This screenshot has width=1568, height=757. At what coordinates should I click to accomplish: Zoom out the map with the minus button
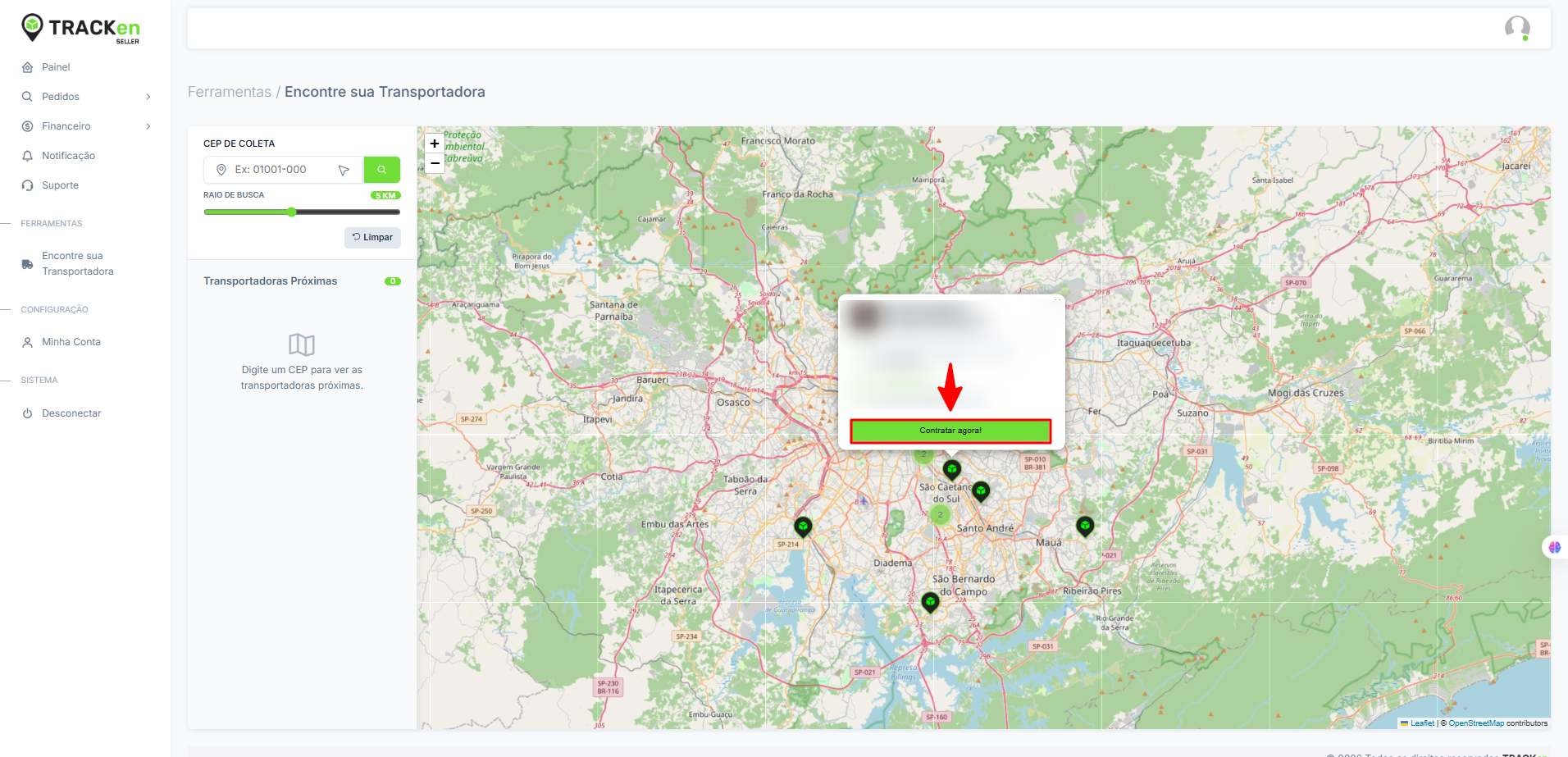(435, 163)
